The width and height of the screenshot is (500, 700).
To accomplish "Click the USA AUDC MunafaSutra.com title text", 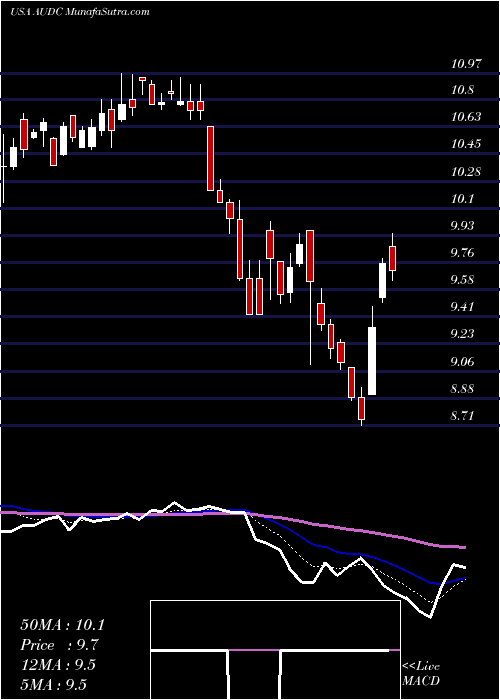I will pos(79,12).
